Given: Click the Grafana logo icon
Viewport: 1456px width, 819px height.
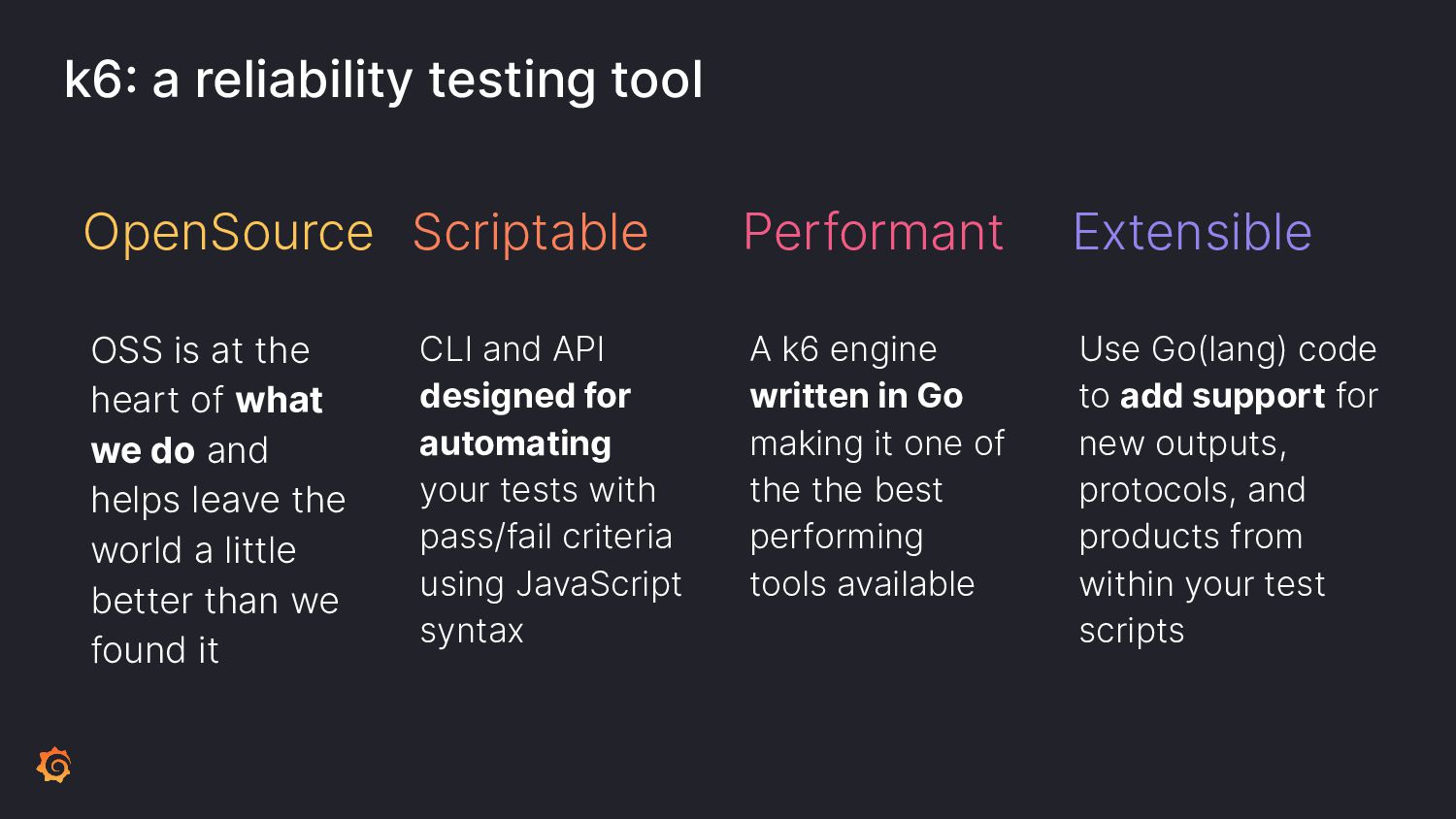Looking at the screenshot, I should click(x=54, y=765).
